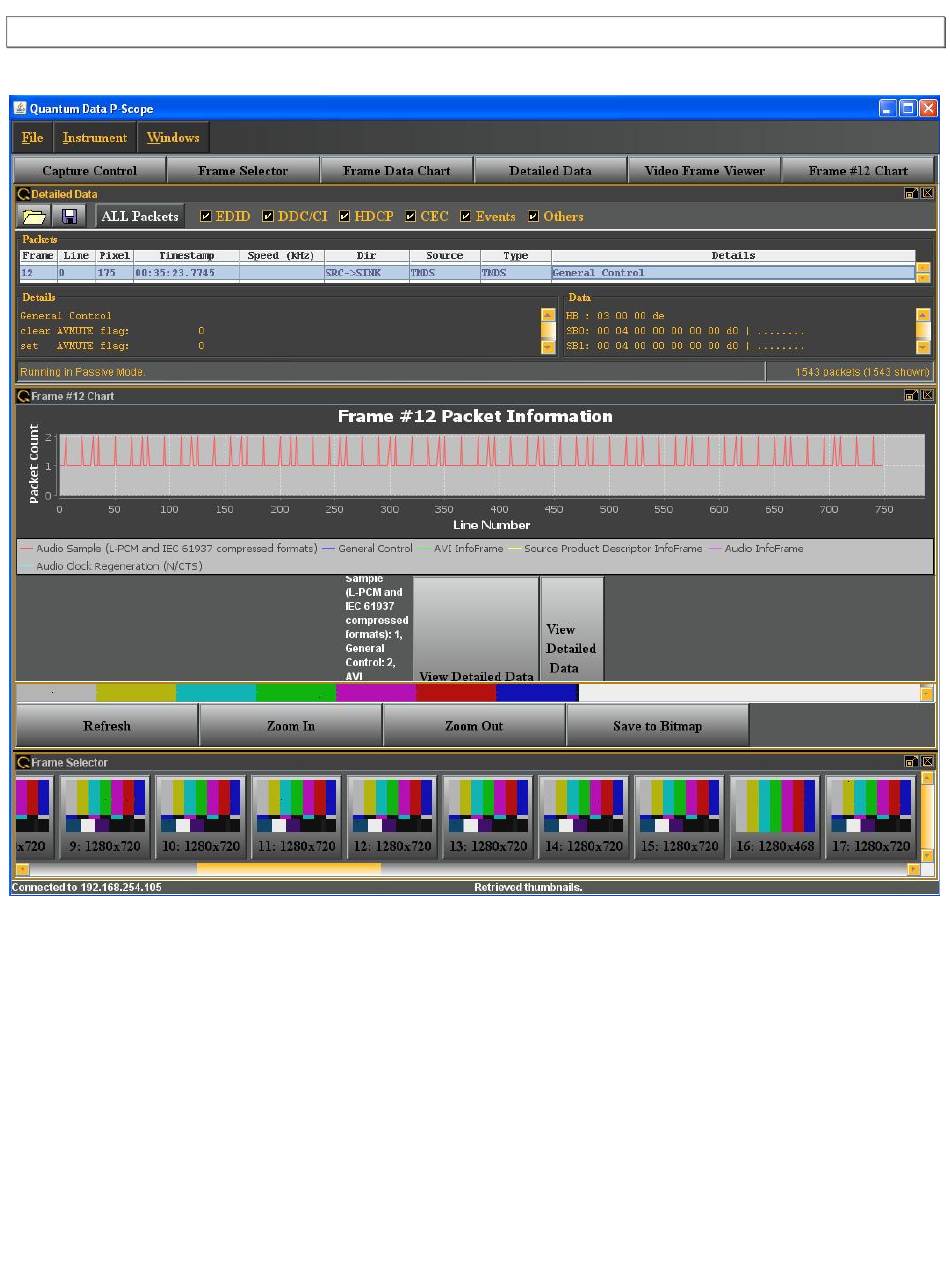Click the Zoom In button
Viewport: 950px width, 1284px height.
pyautogui.click(x=291, y=726)
